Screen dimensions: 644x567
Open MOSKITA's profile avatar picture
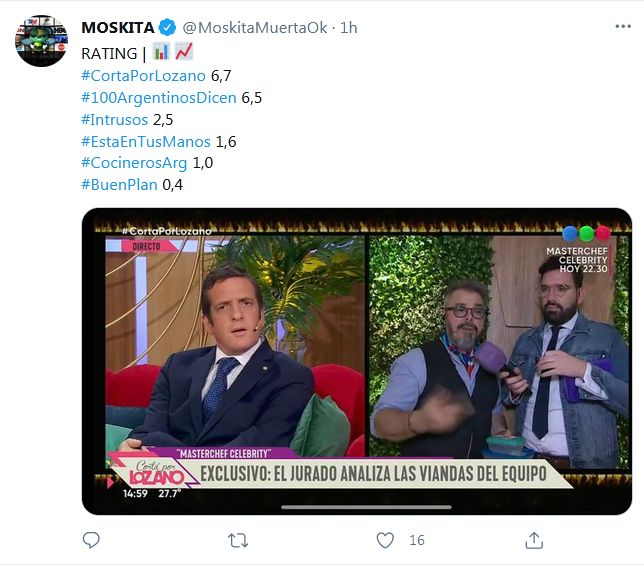pyautogui.click(x=41, y=41)
